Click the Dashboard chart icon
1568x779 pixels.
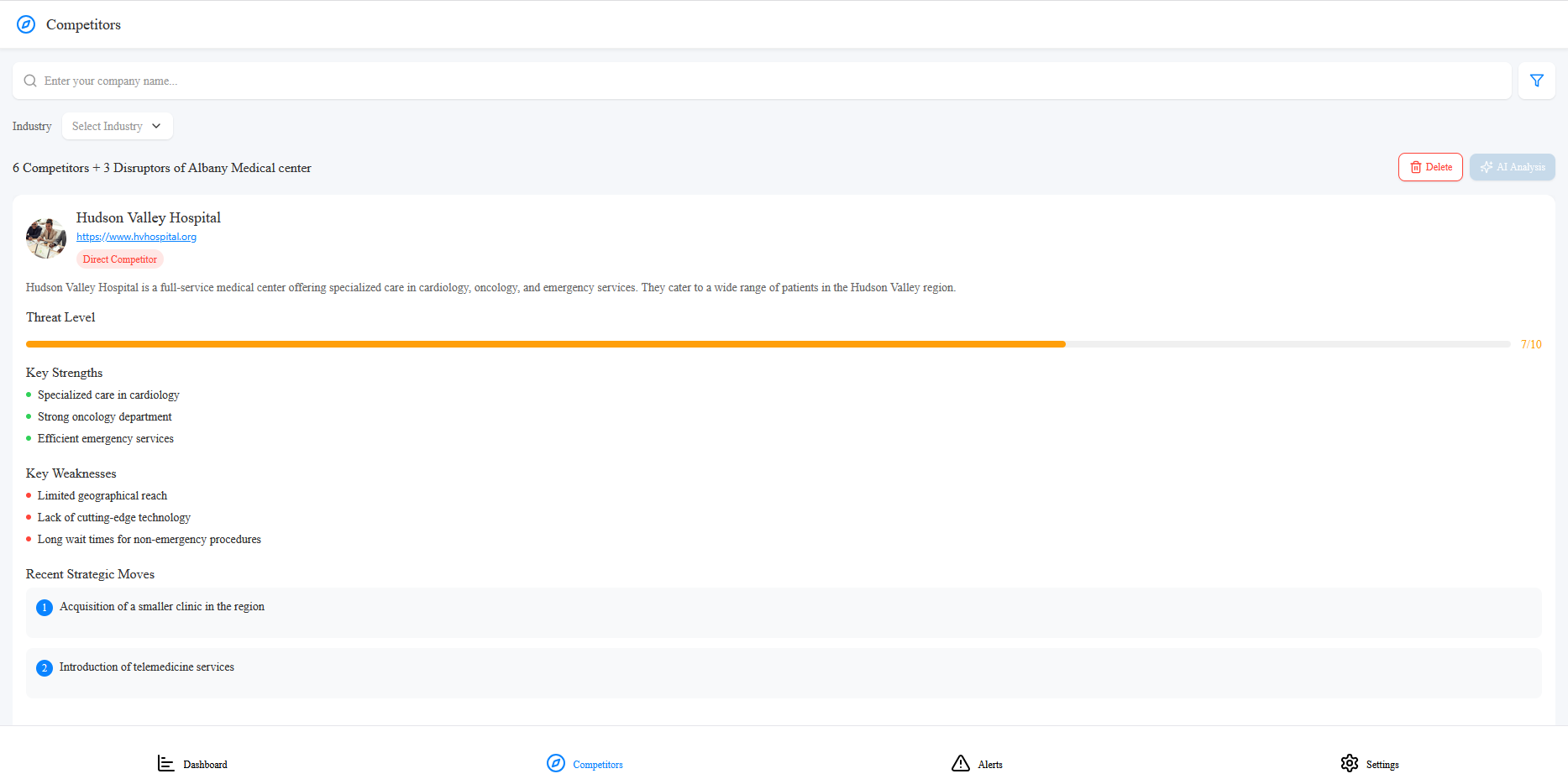166,763
